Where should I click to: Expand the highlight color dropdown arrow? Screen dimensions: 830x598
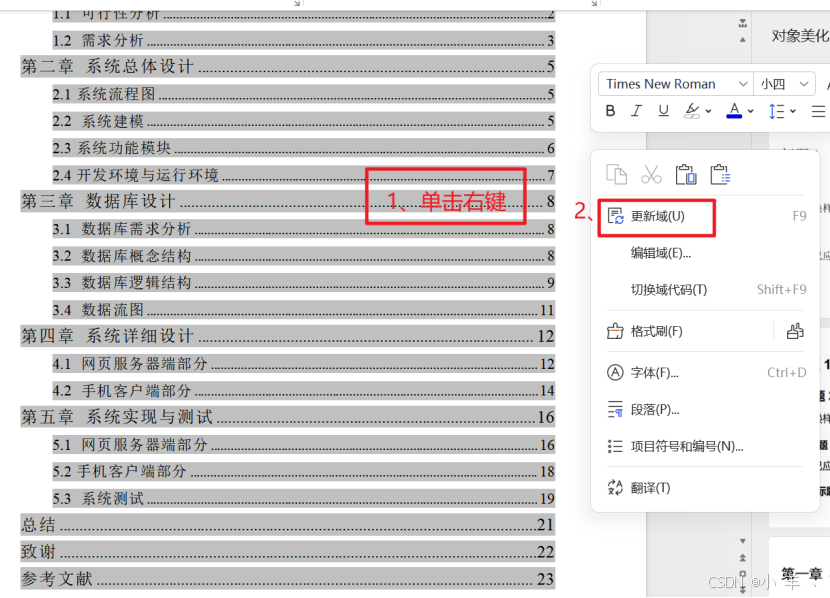coord(708,111)
